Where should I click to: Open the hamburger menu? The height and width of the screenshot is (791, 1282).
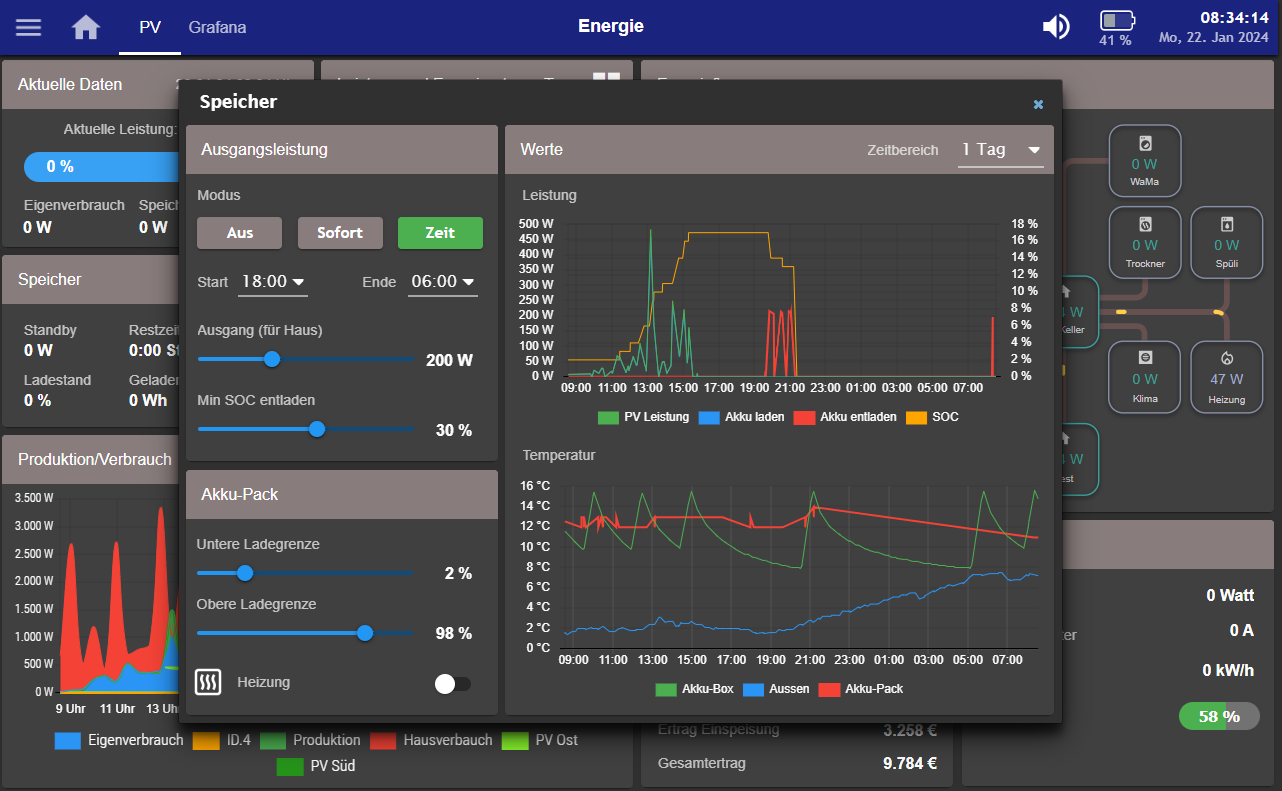29,28
